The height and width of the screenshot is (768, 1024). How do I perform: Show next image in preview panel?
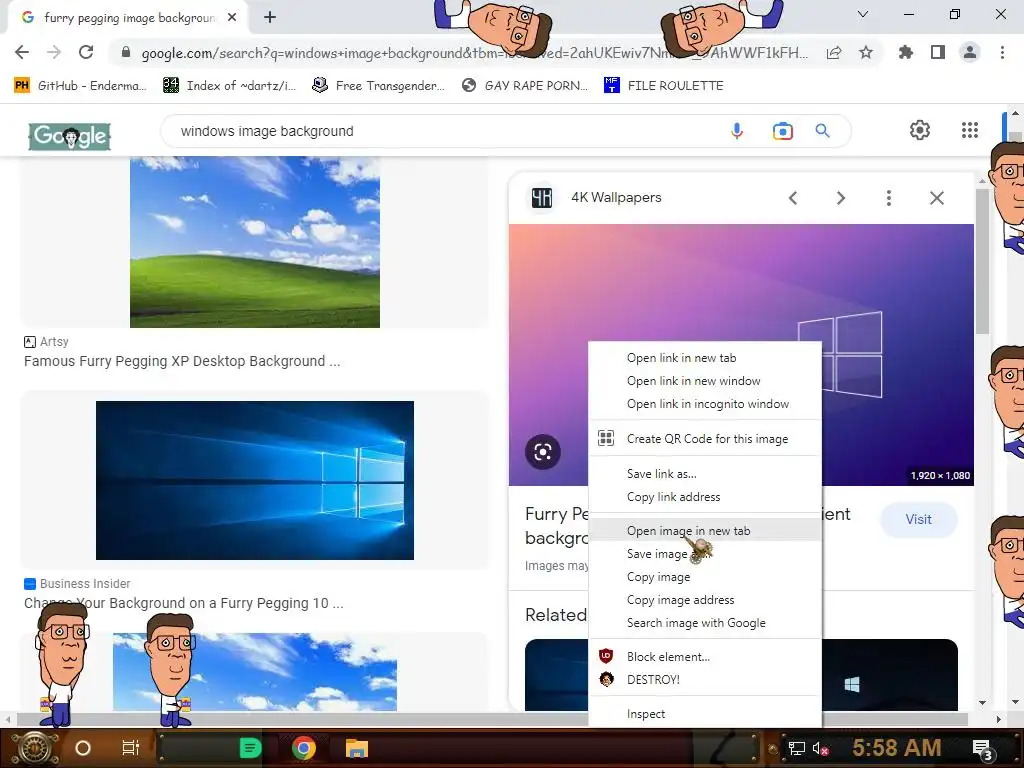(x=840, y=198)
